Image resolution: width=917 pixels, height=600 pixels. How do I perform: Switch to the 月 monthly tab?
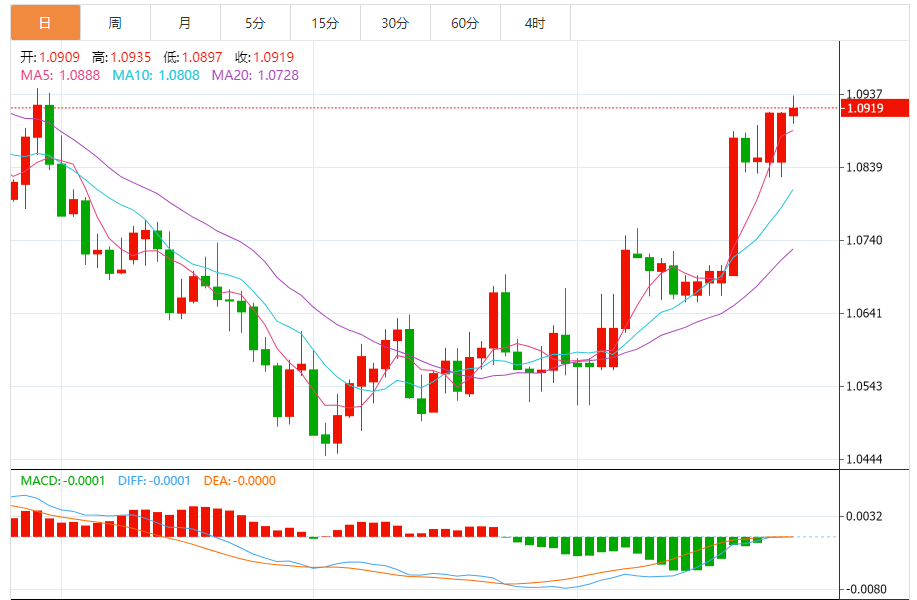185,23
